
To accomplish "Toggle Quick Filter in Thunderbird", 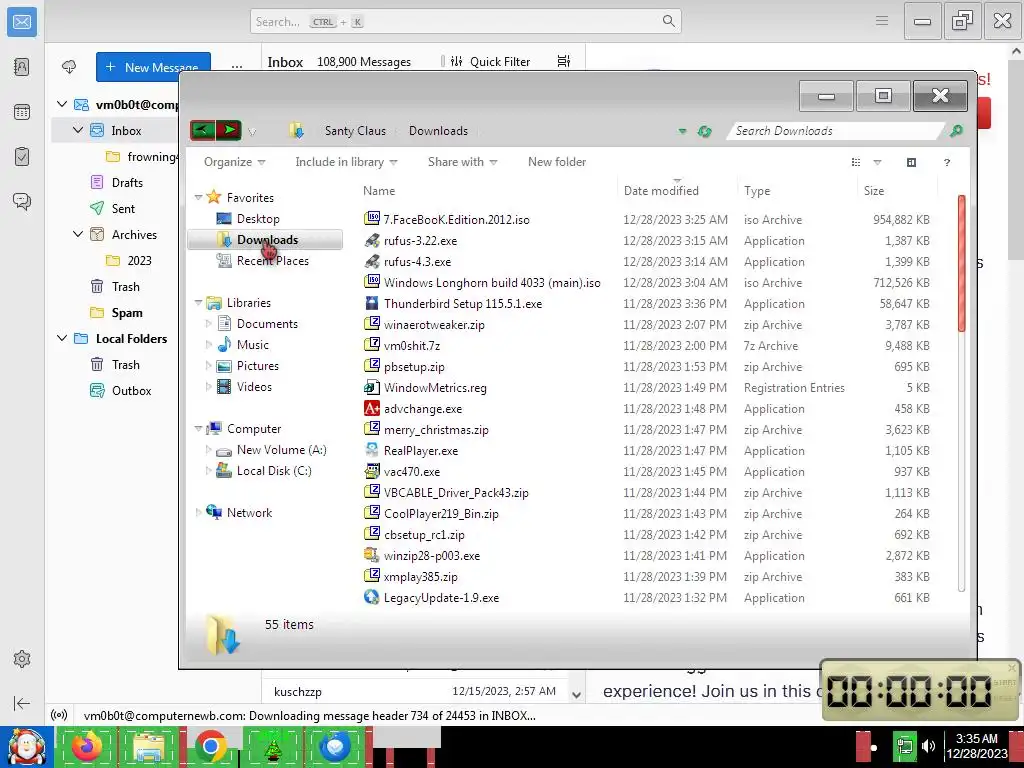I will coord(490,61).
